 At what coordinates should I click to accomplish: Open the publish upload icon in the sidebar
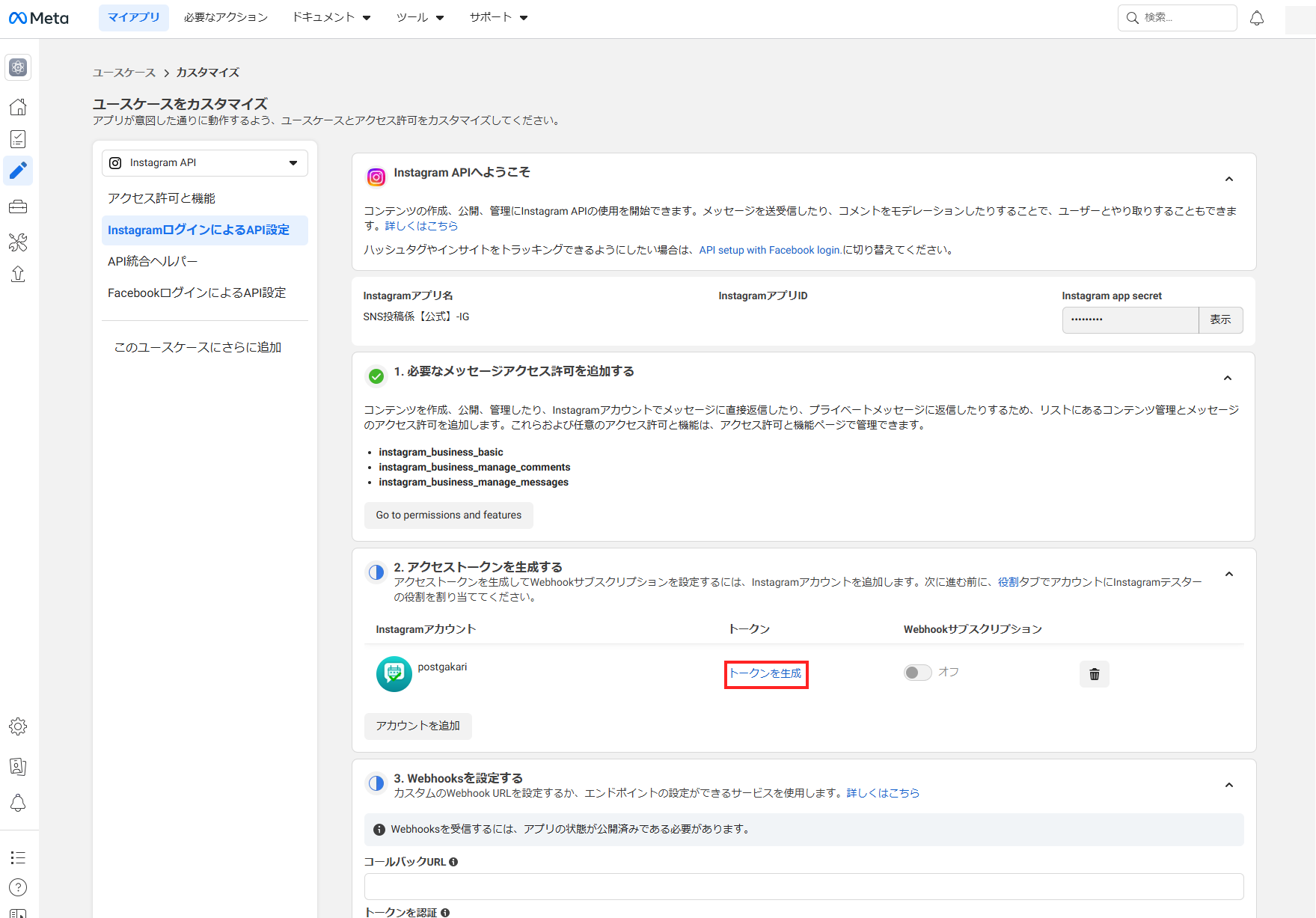tap(18, 274)
